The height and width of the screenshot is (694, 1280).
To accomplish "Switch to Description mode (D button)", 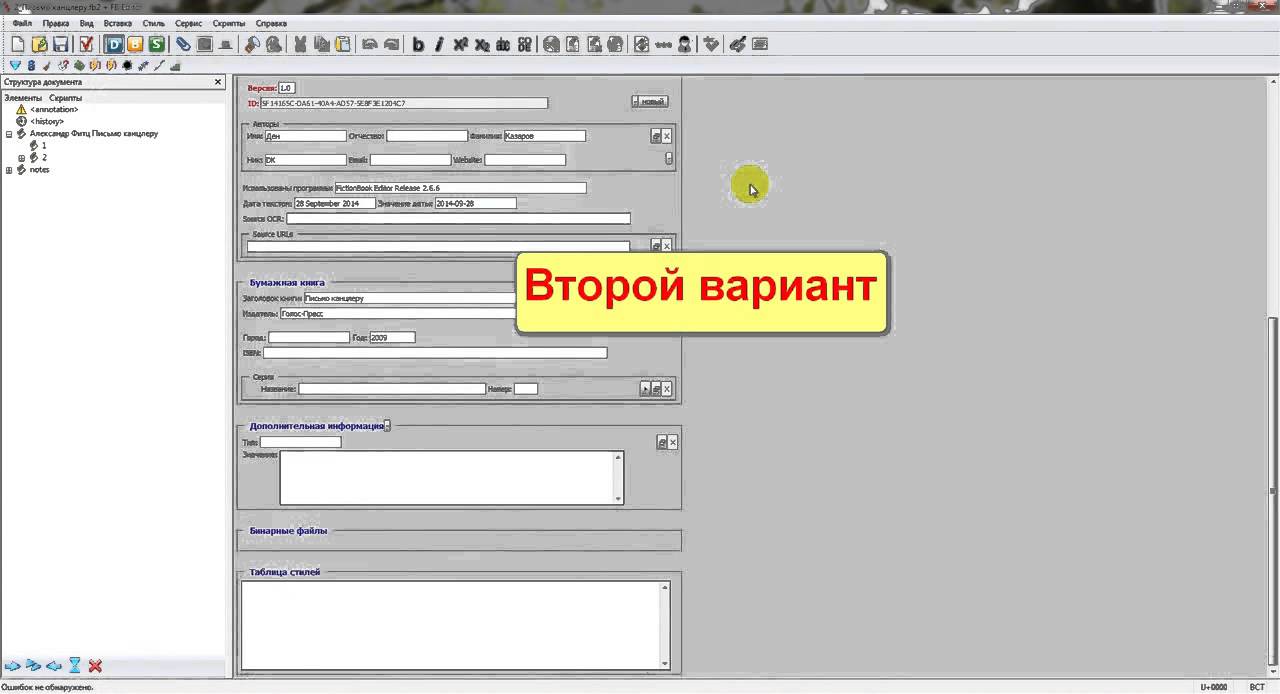I will tap(113, 44).
